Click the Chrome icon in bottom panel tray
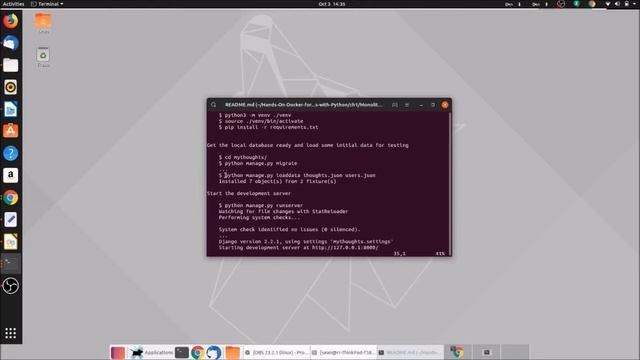This screenshot has width=640, height=360. [457, 352]
